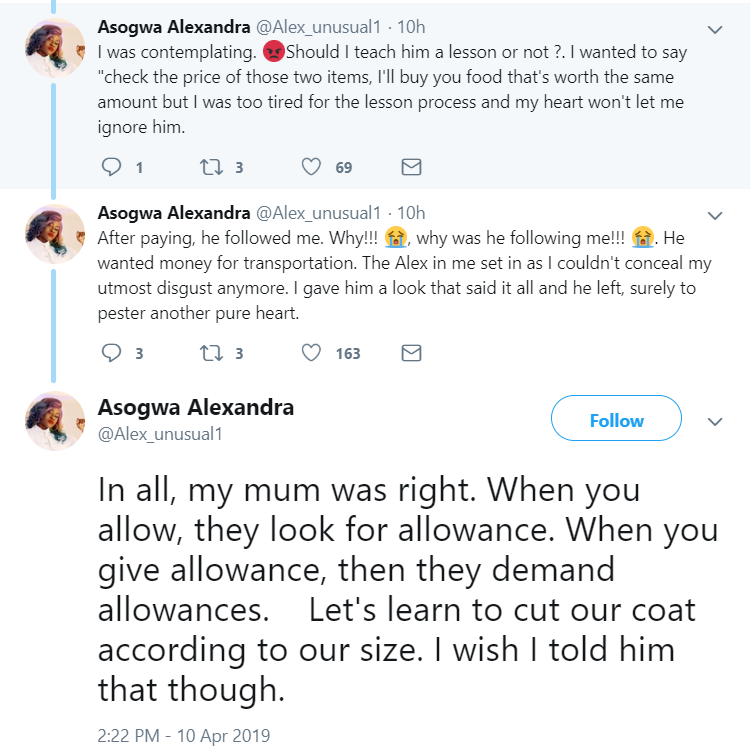Open more options on first tweet
The height and width of the screenshot is (753, 750).
tap(715, 29)
